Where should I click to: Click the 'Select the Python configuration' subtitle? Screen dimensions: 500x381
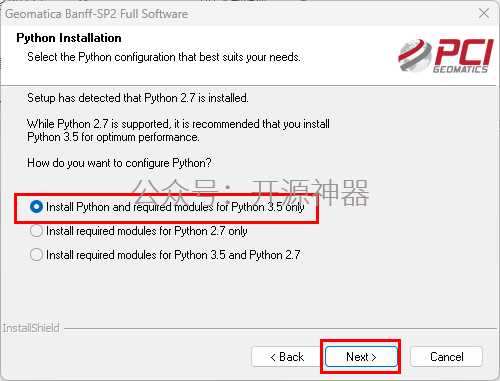pyautogui.click(x=164, y=57)
